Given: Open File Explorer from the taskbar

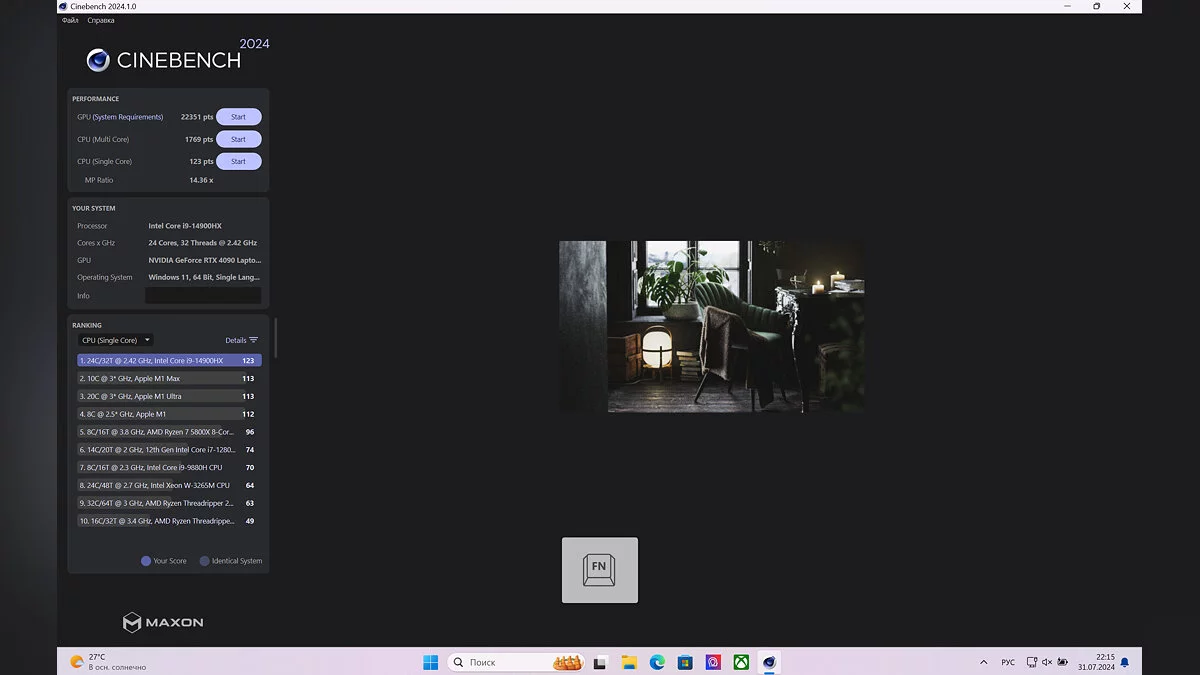Looking at the screenshot, I should [629, 662].
